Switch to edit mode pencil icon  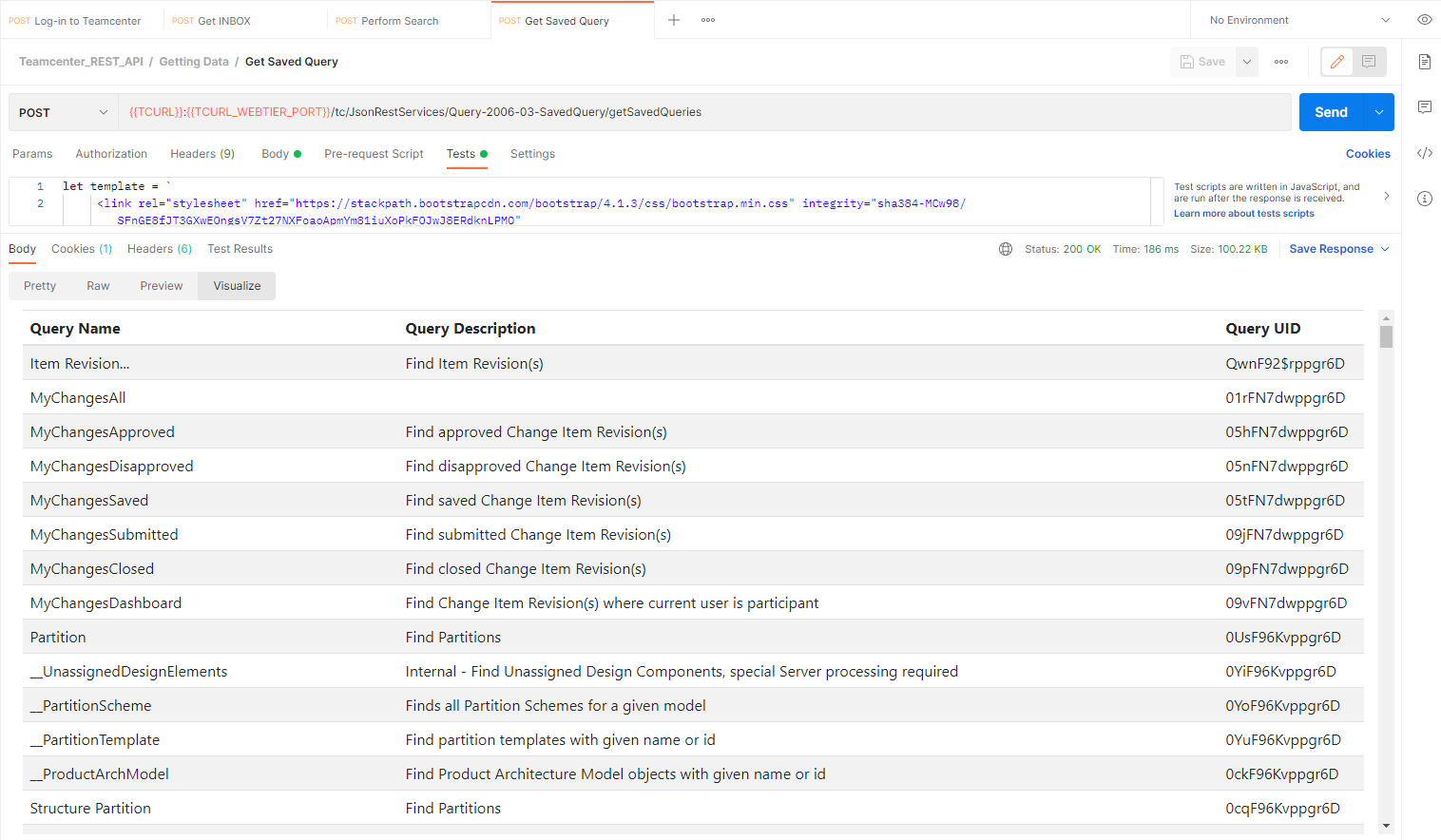(1337, 62)
